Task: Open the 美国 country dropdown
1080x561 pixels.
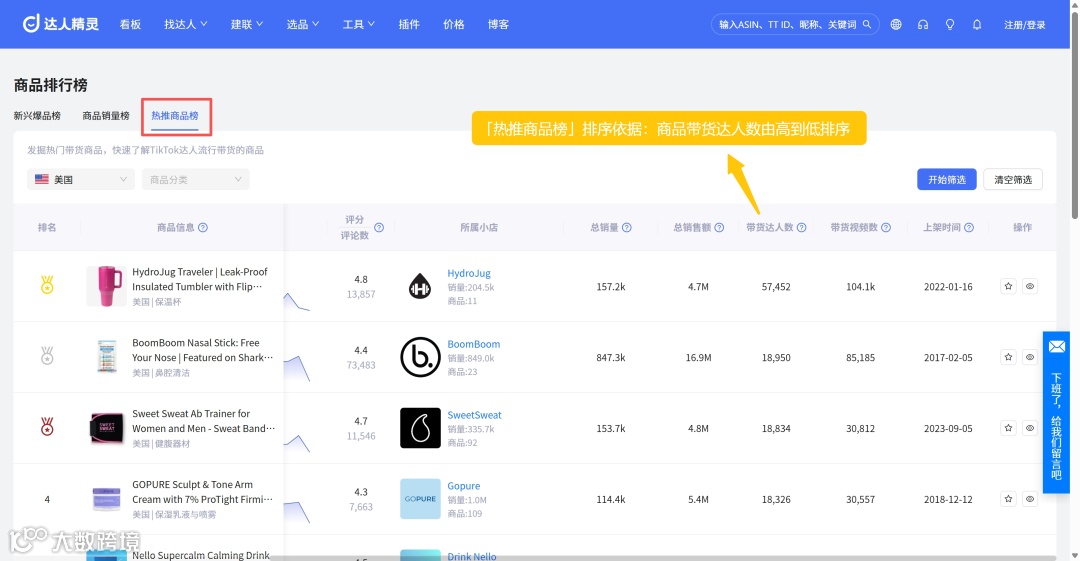Action: coord(81,179)
